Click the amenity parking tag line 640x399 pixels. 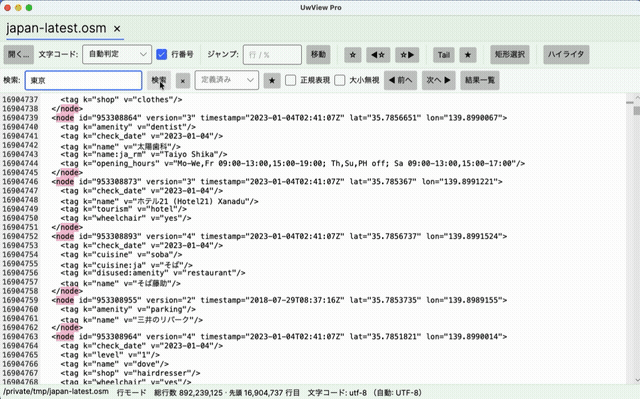pyautogui.click(x=128, y=309)
